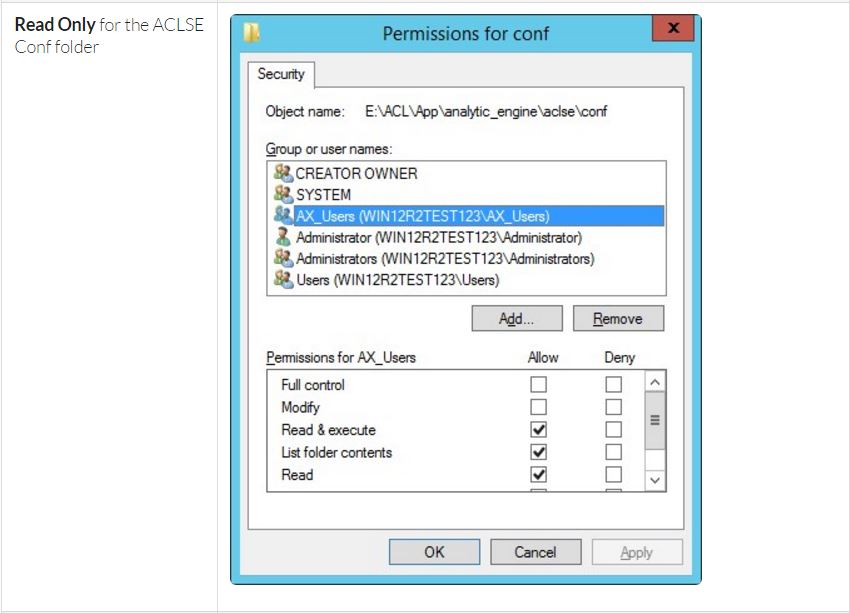Click the CREATOR OWNER group icon

point(282,173)
